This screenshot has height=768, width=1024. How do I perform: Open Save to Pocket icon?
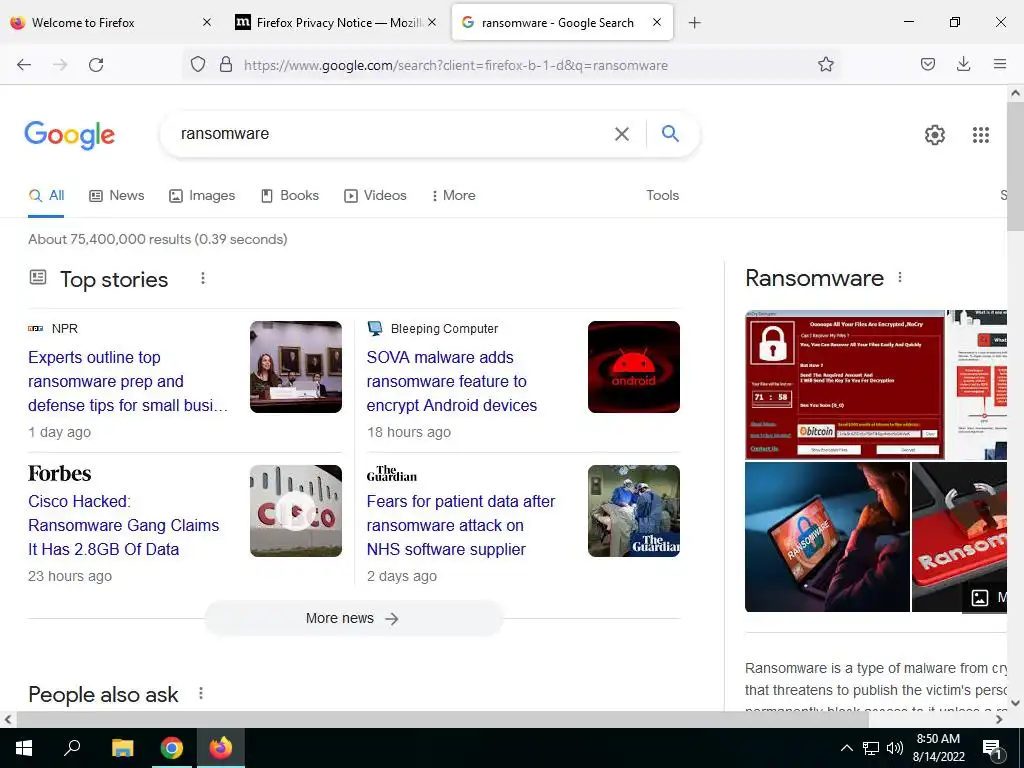tap(927, 64)
